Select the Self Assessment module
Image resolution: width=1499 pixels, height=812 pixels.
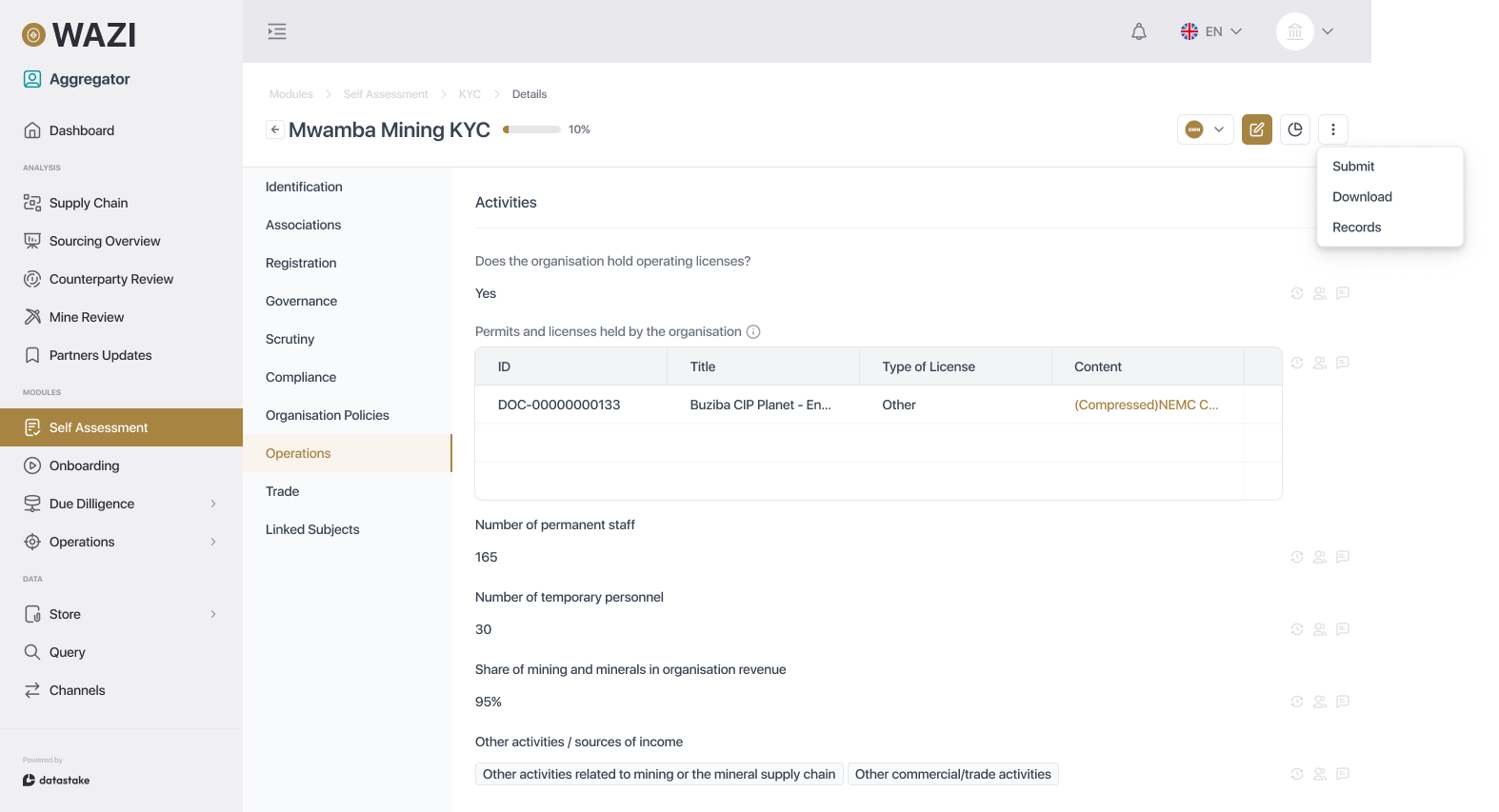[x=121, y=427]
